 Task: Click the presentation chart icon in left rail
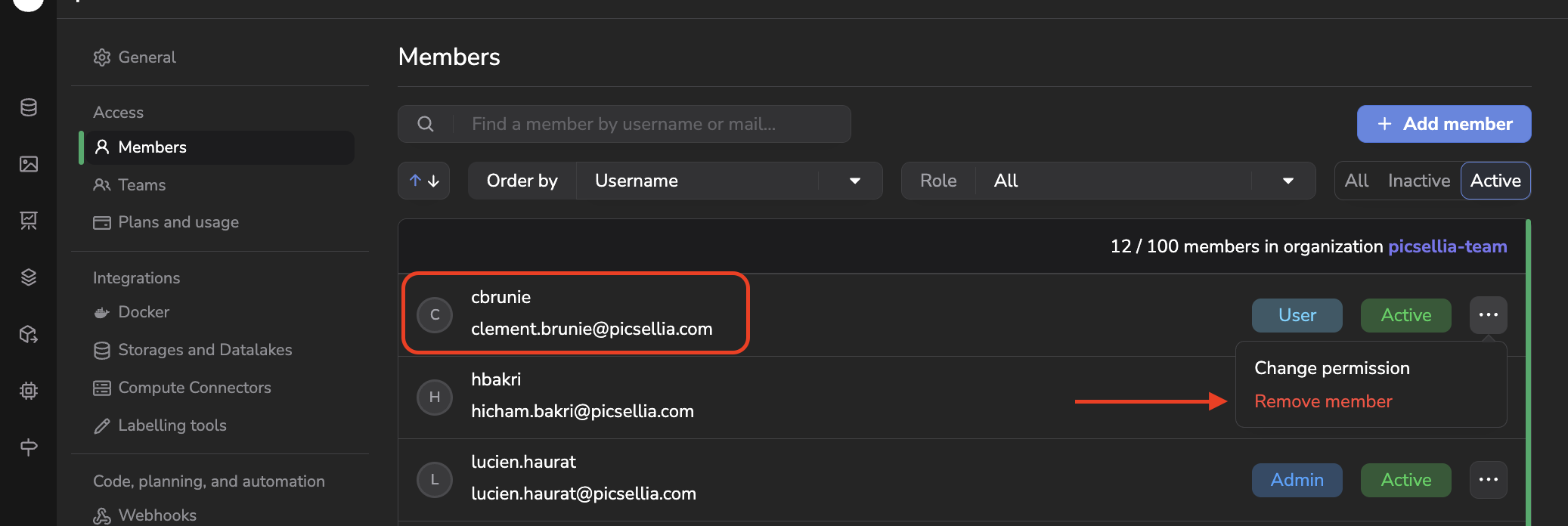click(29, 221)
